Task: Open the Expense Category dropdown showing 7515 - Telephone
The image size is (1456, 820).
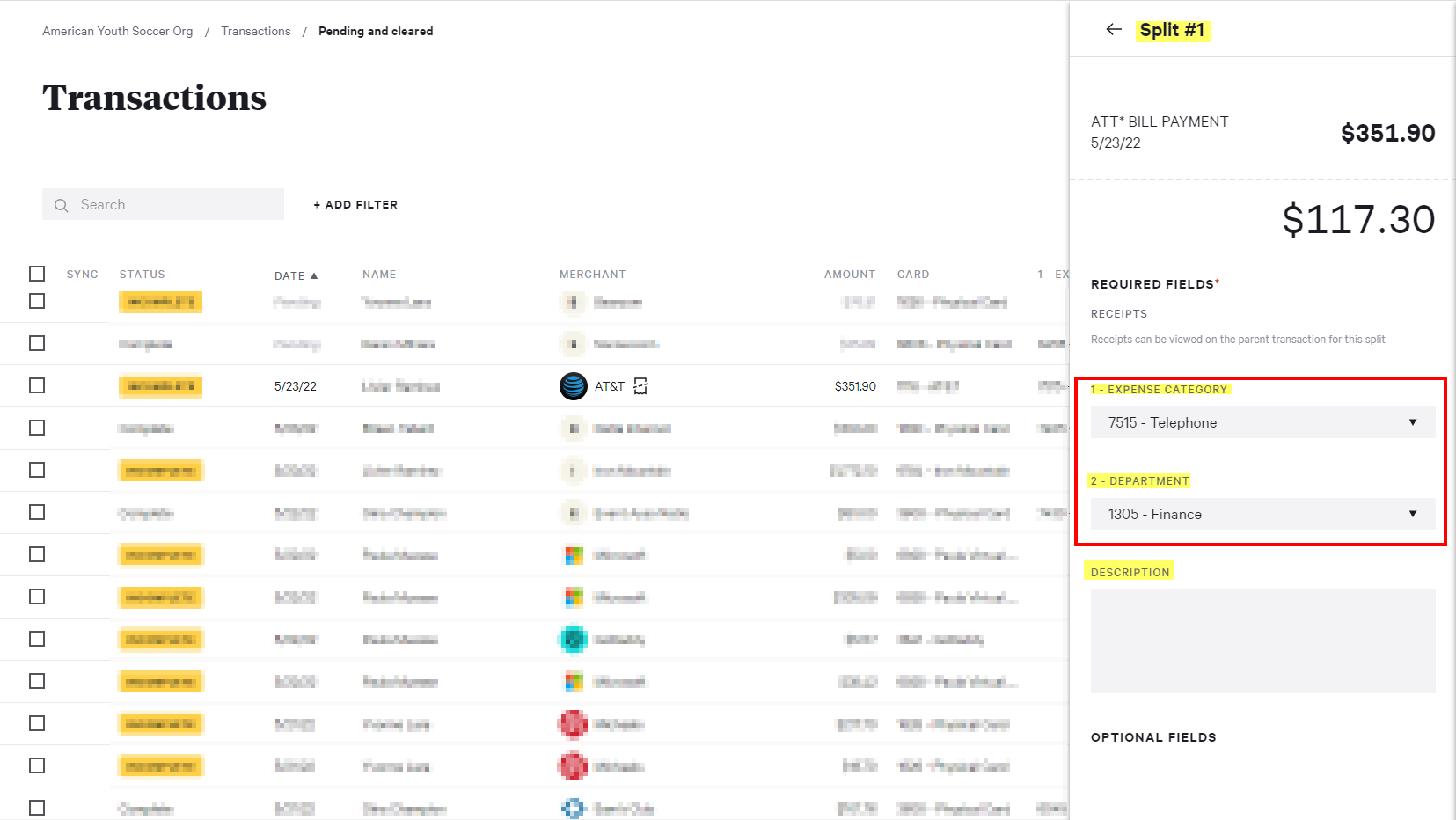Action: [x=1262, y=422]
